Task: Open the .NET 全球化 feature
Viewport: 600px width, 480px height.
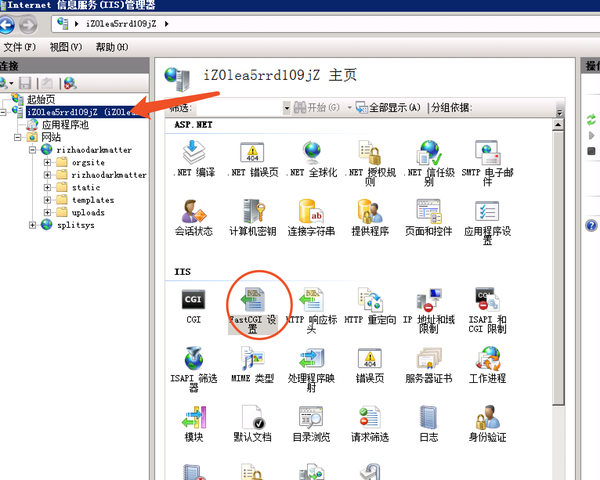Action: point(311,159)
